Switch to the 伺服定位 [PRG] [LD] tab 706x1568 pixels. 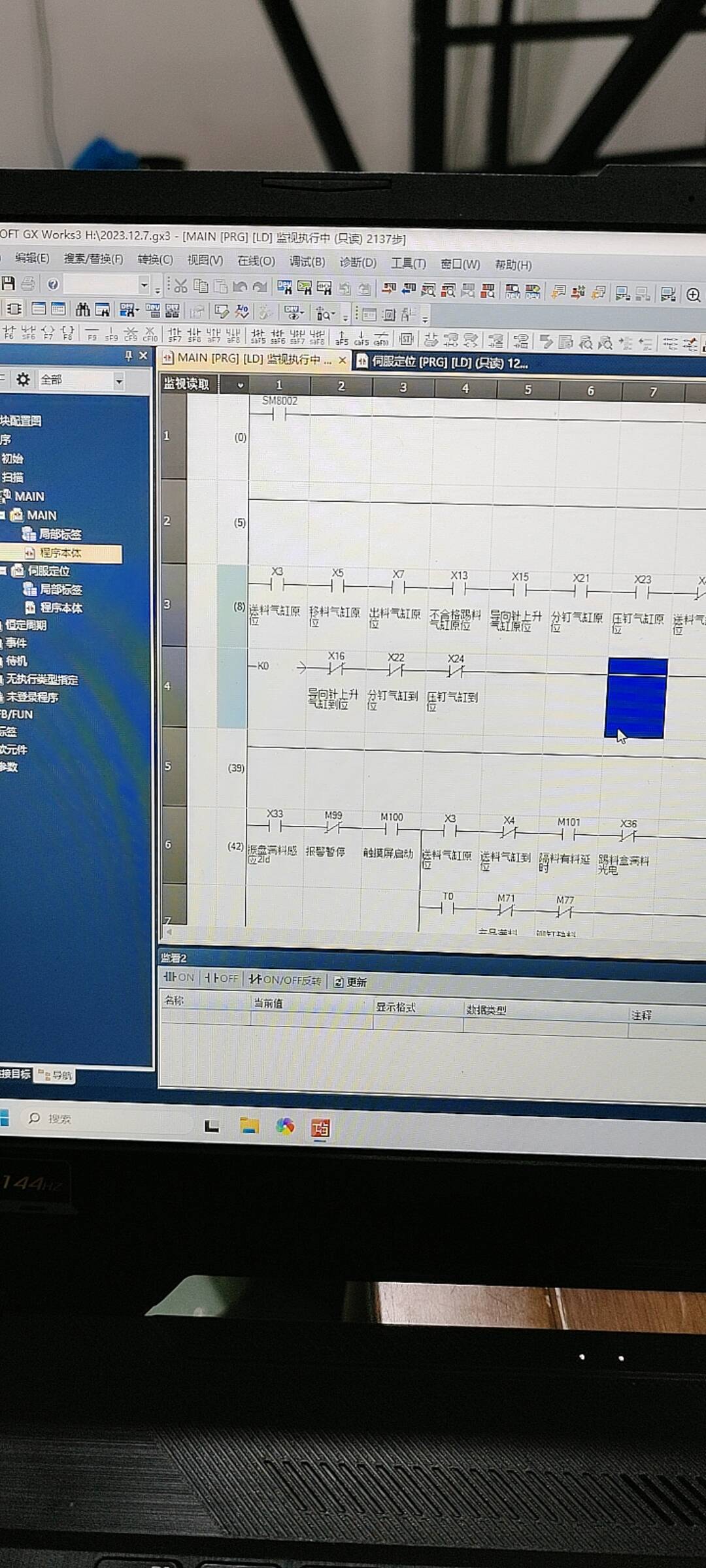tap(443, 362)
